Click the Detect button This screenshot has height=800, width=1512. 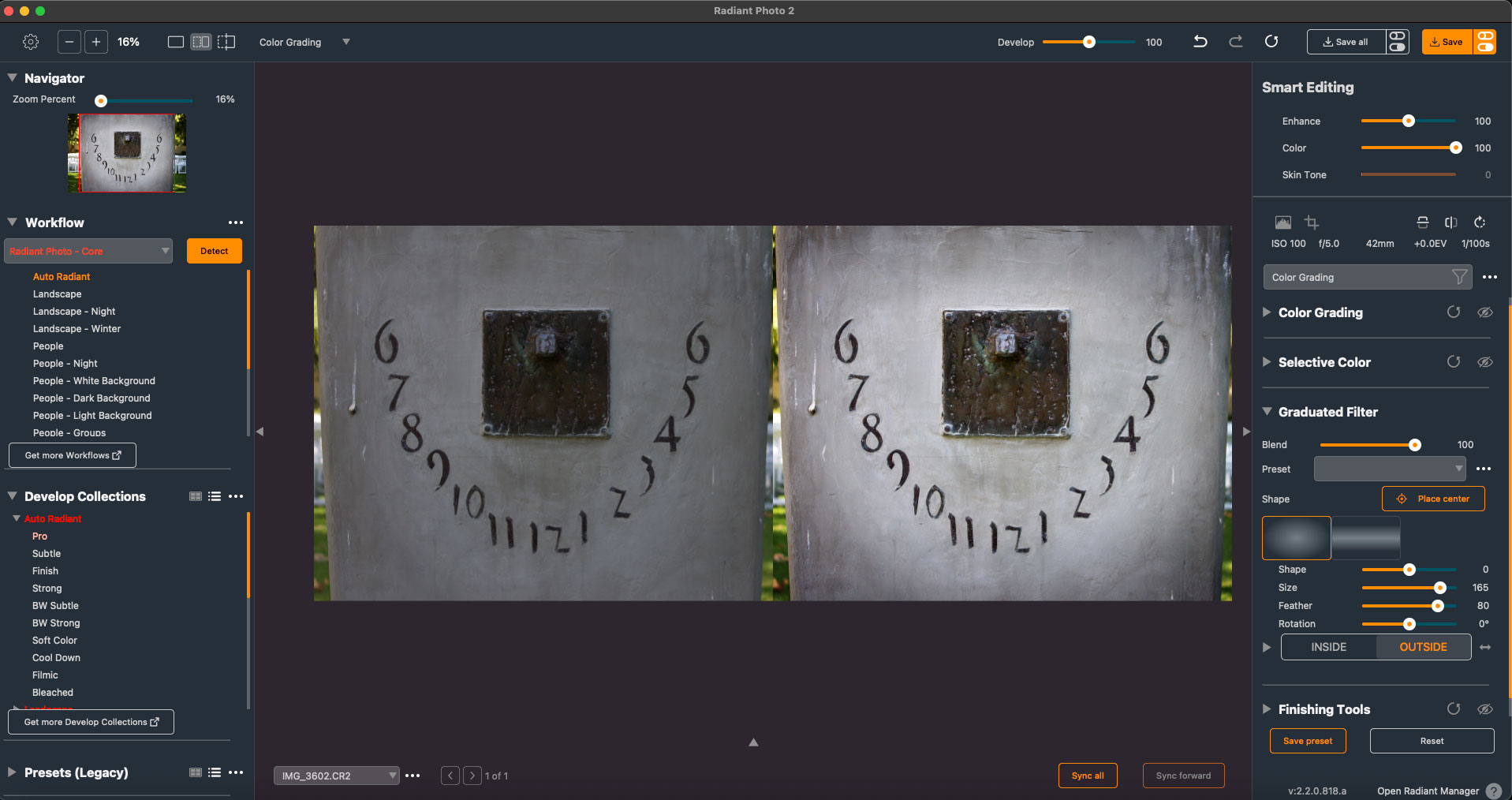click(x=214, y=251)
